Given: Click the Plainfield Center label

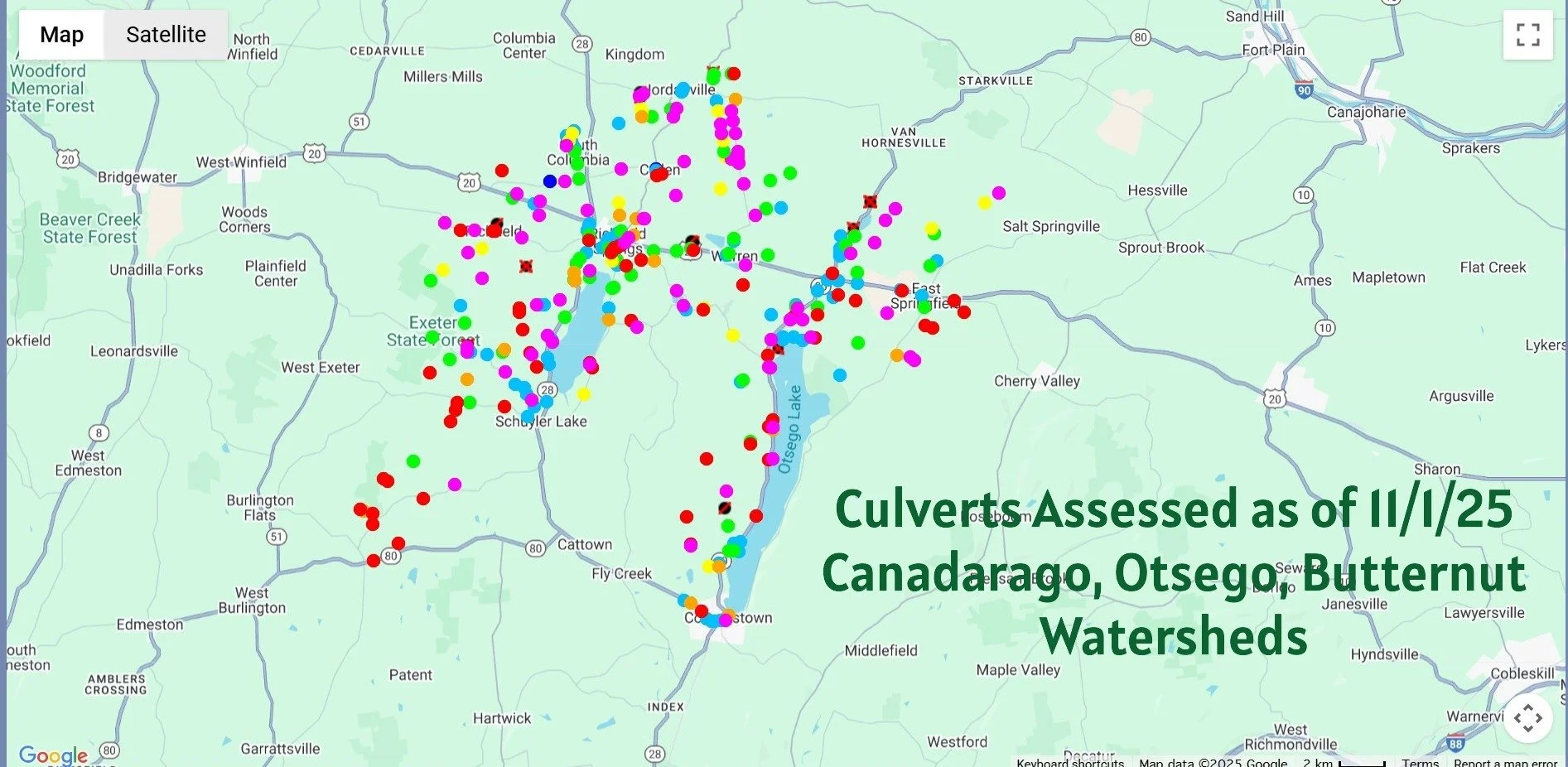Looking at the screenshot, I should click(x=276, y=273).
